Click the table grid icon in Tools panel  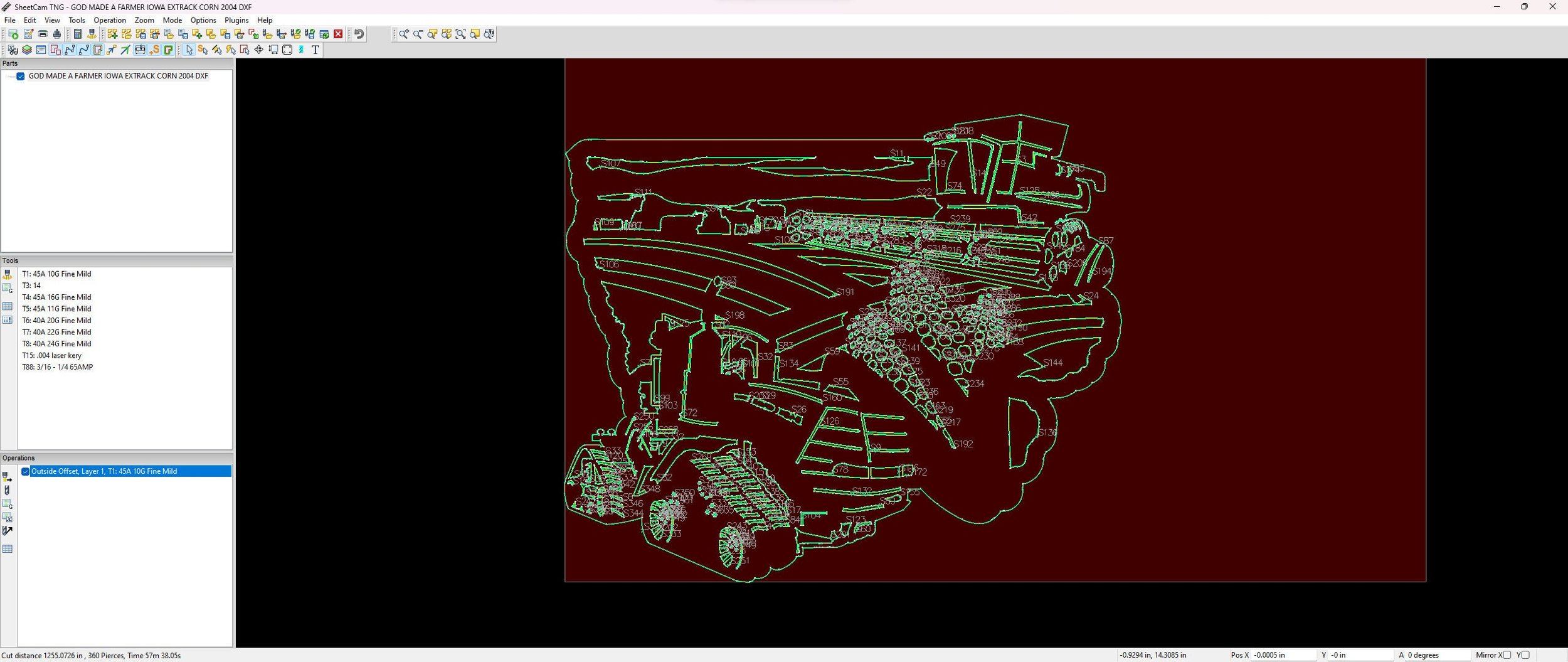click(x=8, y=306)
